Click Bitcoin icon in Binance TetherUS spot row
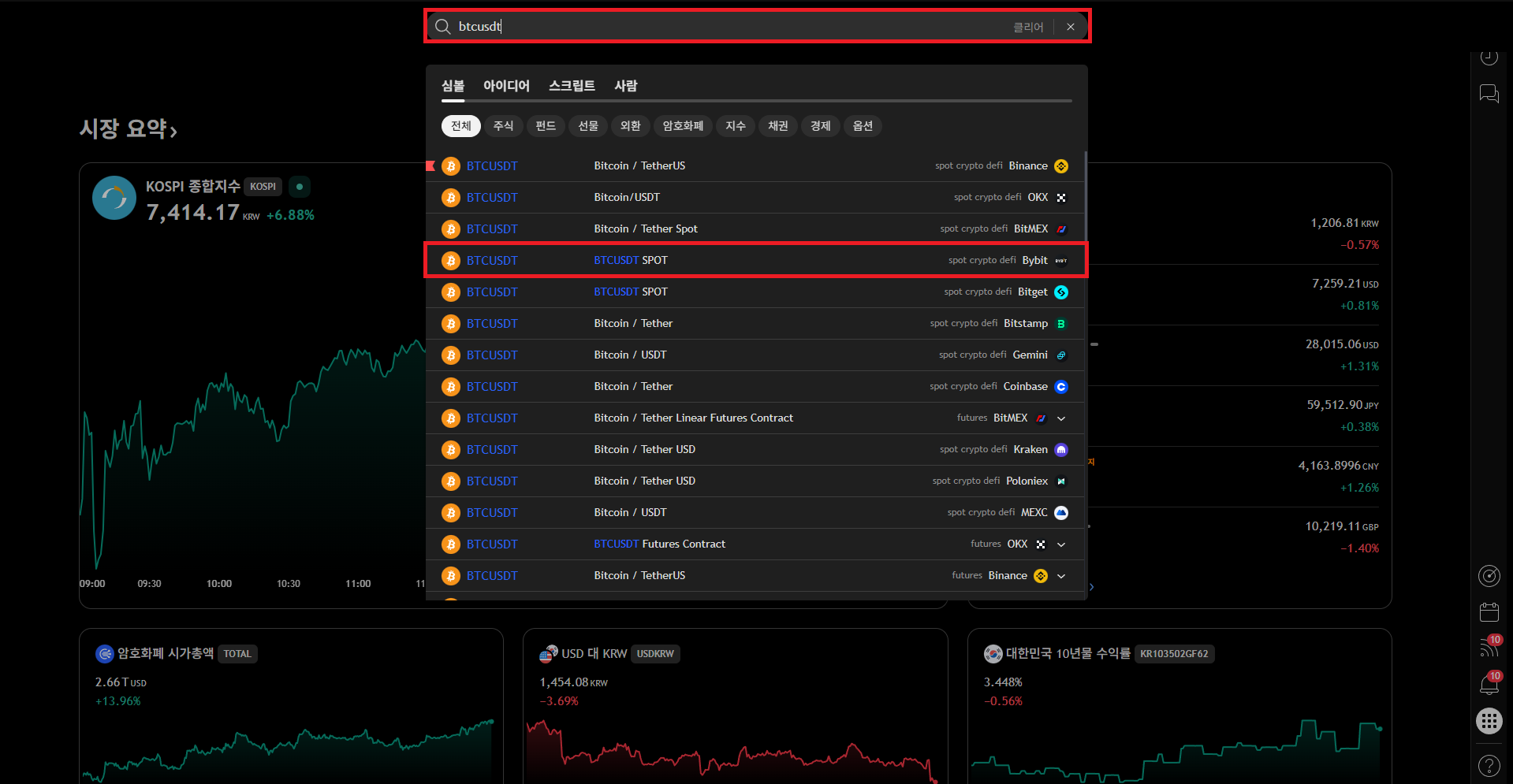1513x784 pixels. [451, 165]
